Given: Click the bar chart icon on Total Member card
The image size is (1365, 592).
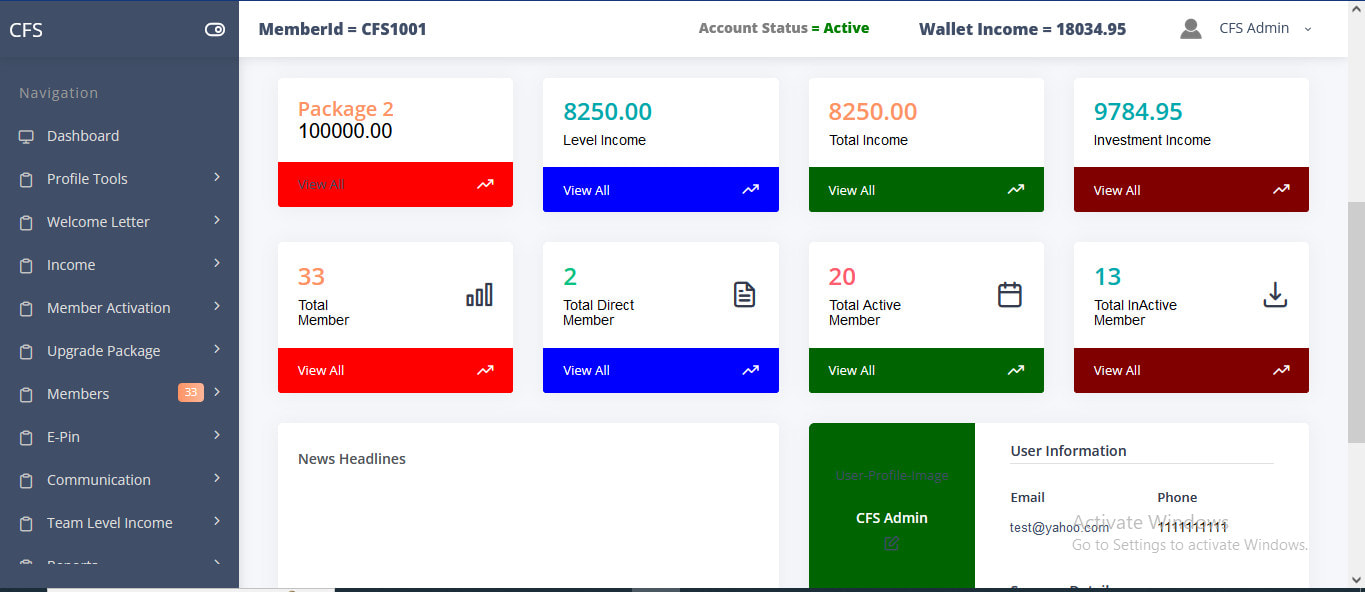Looking at the screenshot, I should pos(479,295).
